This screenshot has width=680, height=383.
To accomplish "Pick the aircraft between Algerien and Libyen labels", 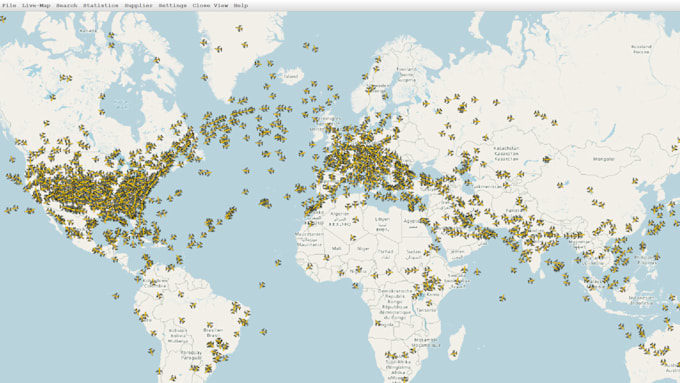I will pos(355,220).
